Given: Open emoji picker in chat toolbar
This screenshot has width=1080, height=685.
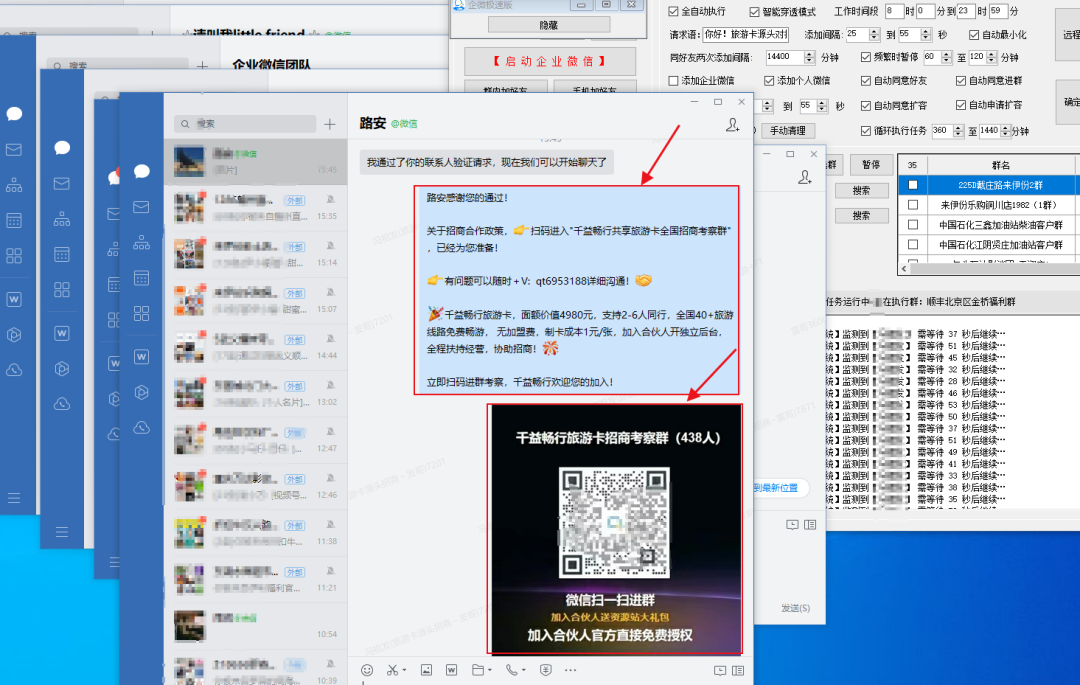Looking at the screenshot, I should click(367, 670).
